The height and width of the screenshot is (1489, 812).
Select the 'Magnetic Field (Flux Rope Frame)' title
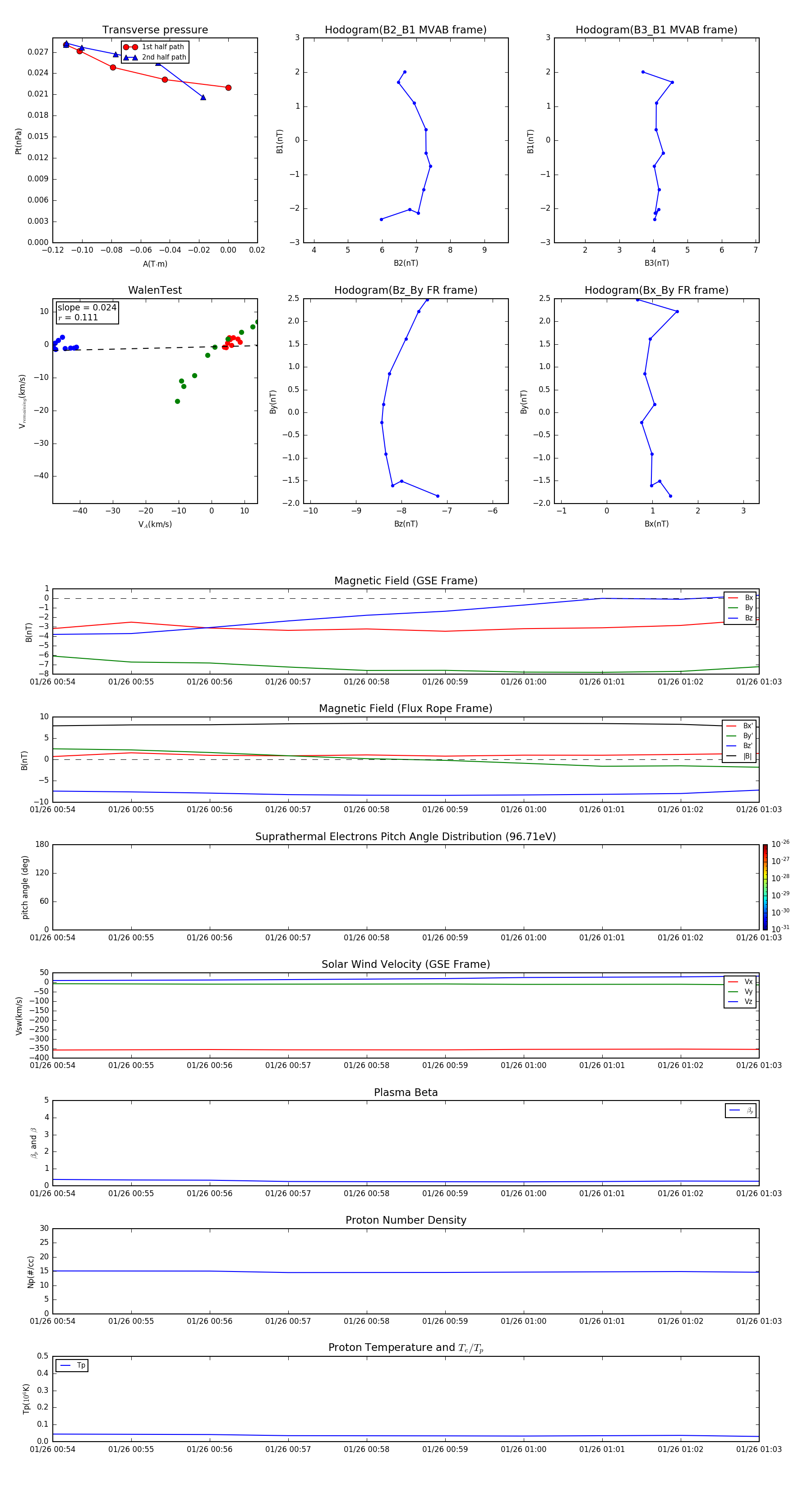coord(406,709)
